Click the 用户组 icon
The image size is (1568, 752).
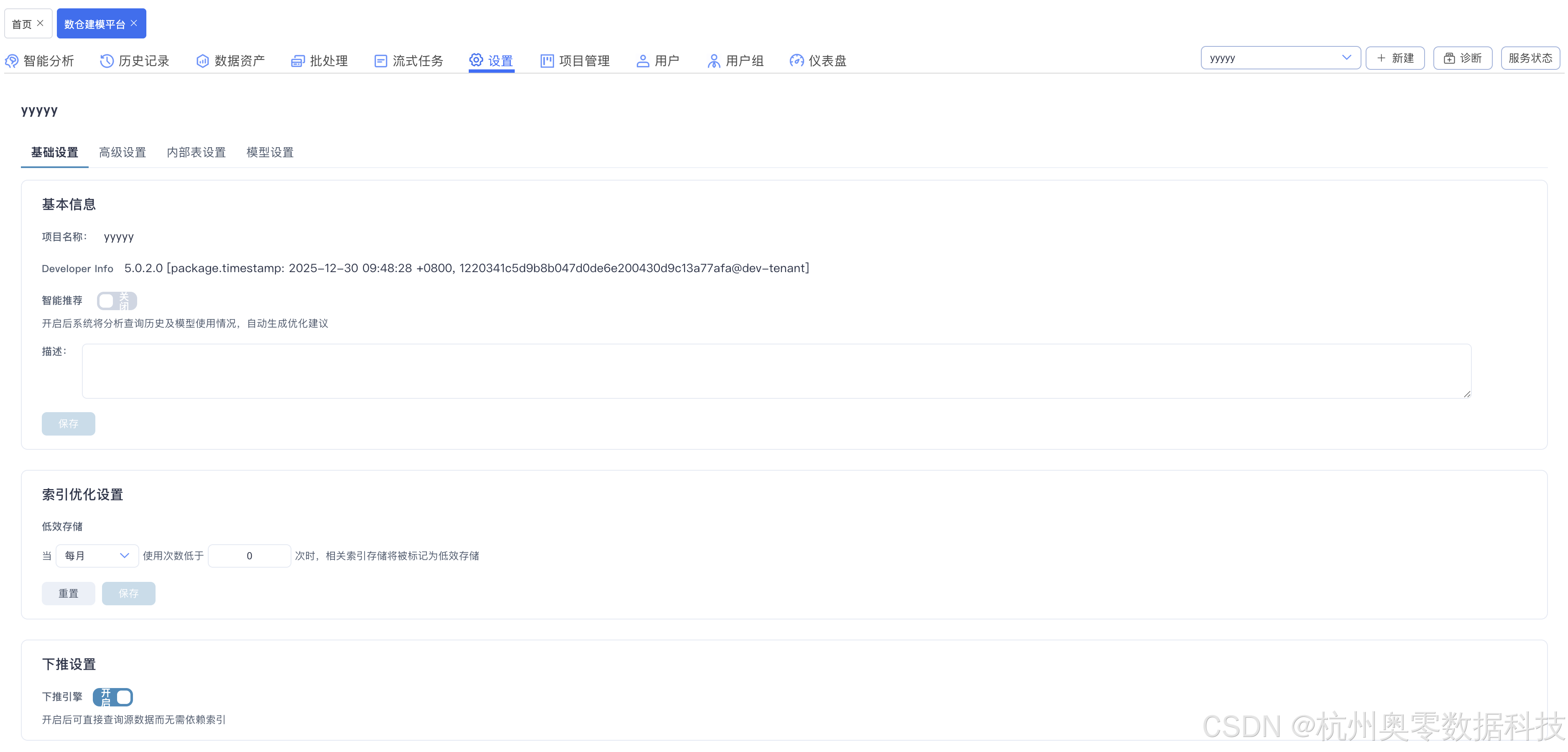713,61
